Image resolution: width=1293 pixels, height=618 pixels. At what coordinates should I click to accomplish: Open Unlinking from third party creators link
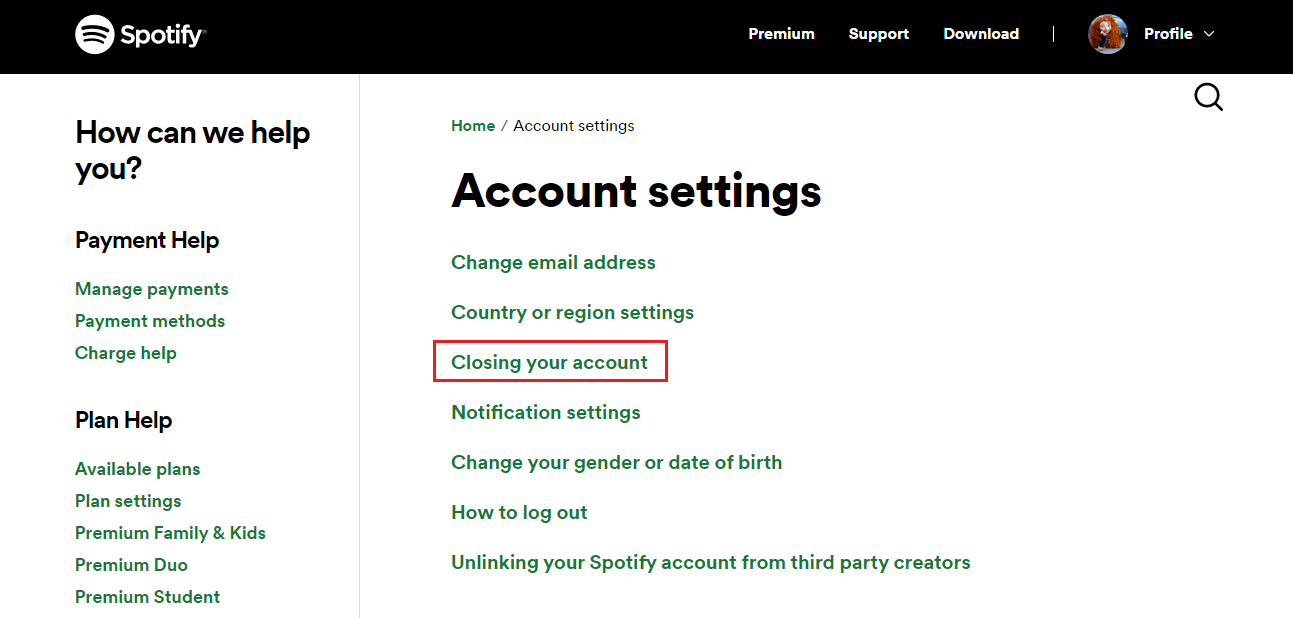(x=710, y=562)
